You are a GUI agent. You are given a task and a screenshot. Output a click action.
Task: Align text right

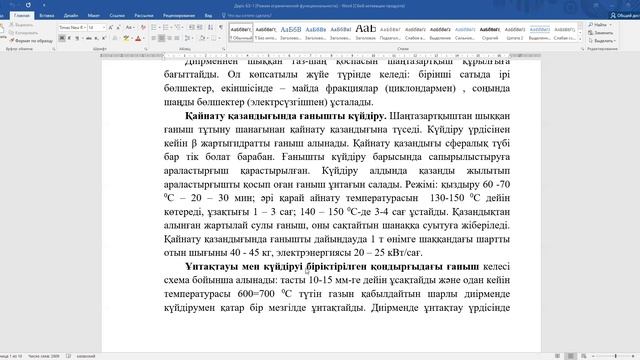(x=169, y=38)
